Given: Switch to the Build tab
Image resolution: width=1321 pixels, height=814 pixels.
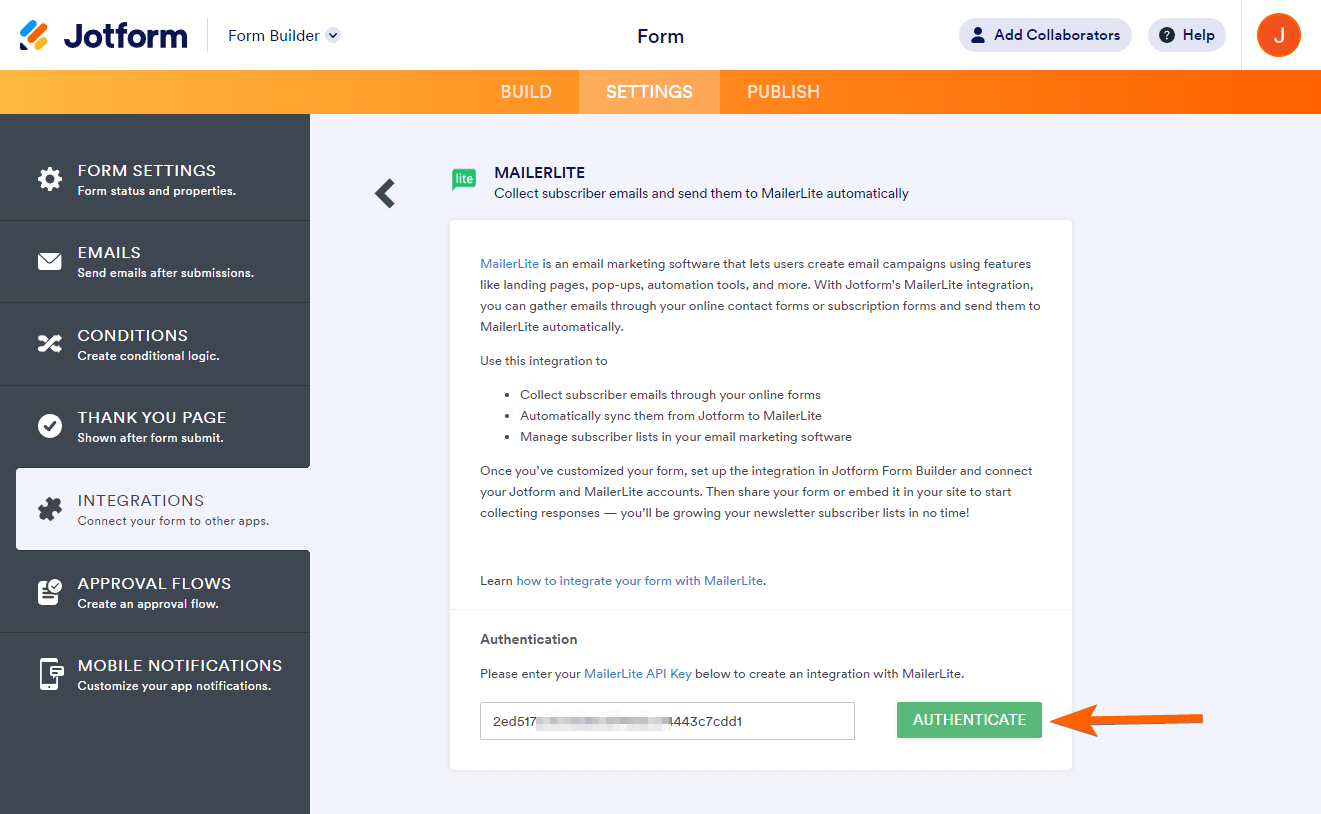Looking at the screenshot, I should coord(526,92).
